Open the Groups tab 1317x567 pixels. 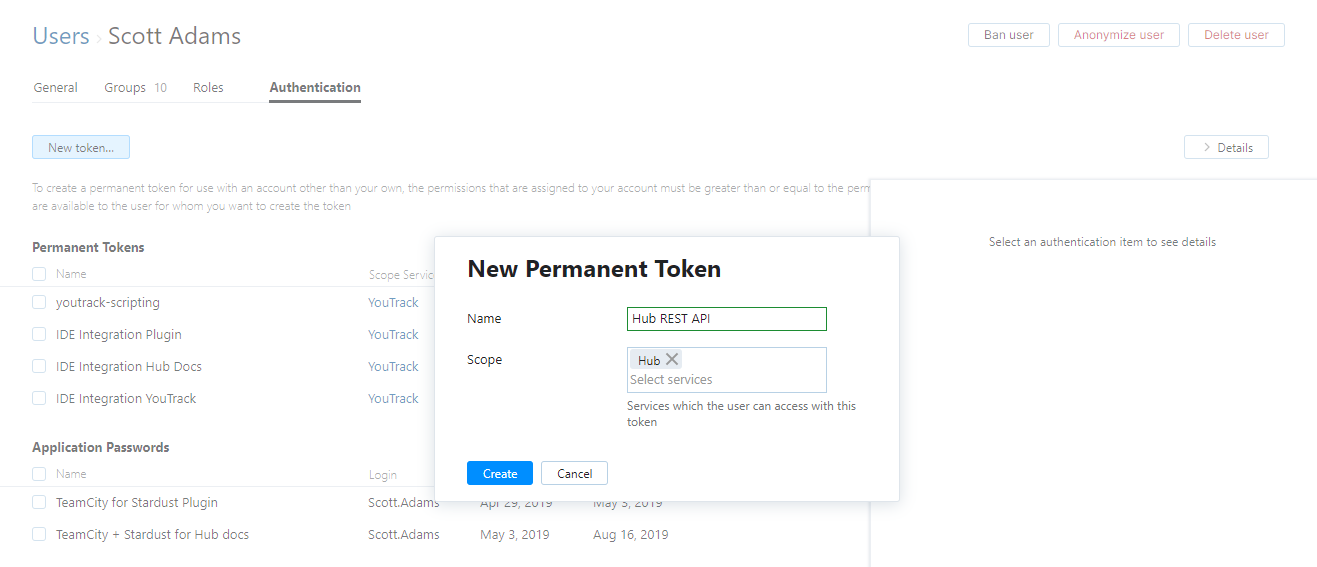126,88
